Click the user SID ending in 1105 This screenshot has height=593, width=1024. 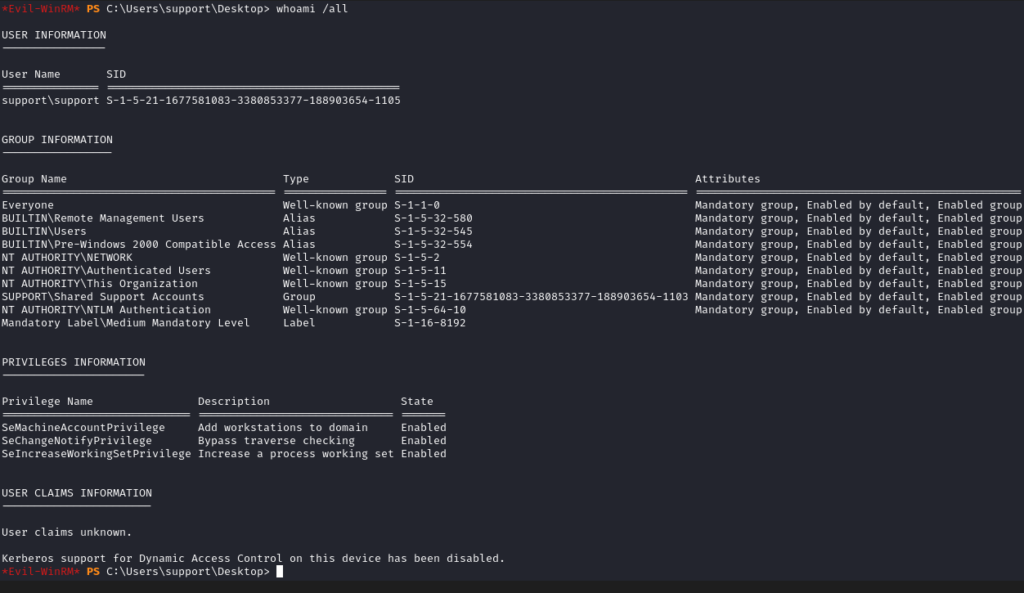[253, 100]
